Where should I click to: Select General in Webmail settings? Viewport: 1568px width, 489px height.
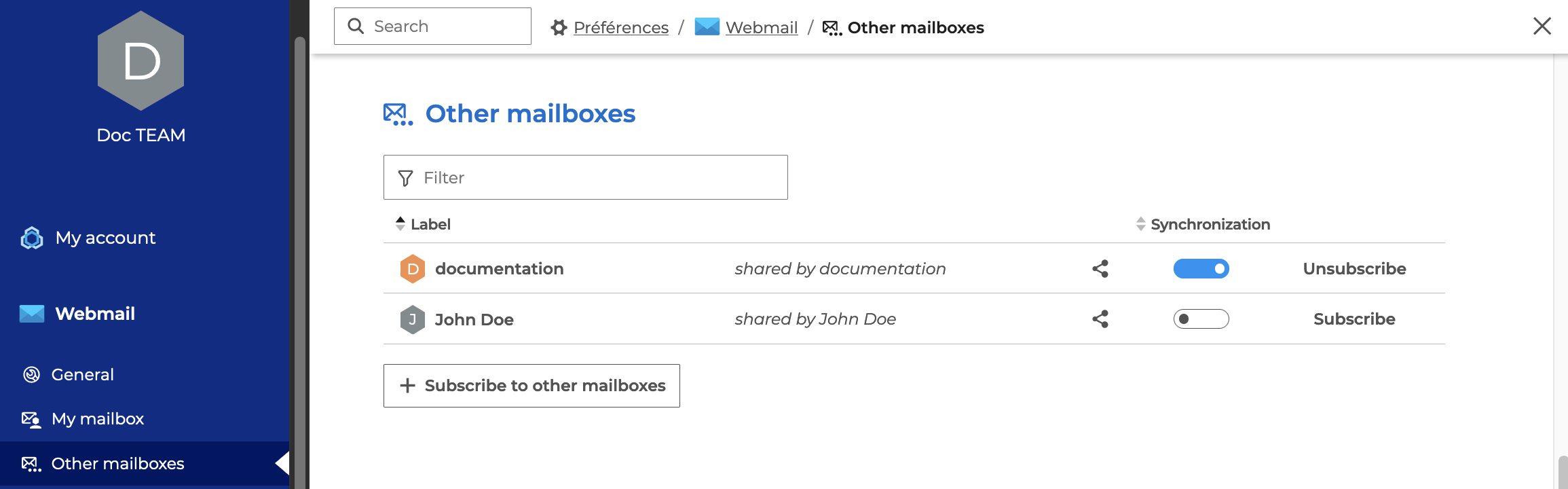click(x=82, y=375)
